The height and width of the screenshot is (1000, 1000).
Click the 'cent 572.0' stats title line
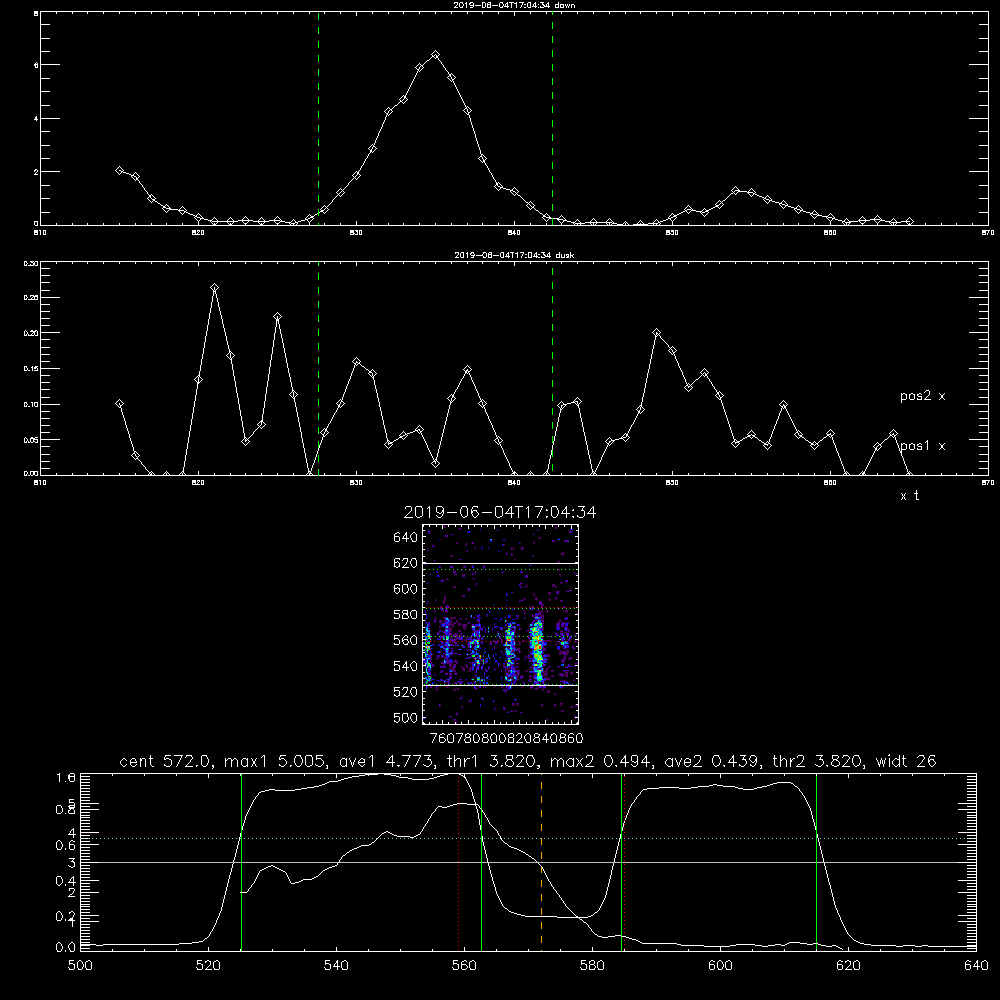tap(528, 761)
